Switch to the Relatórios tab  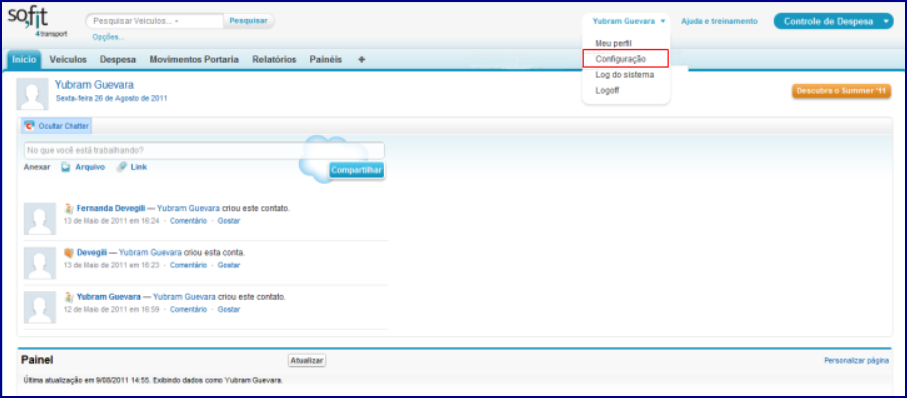click(274, 59)
